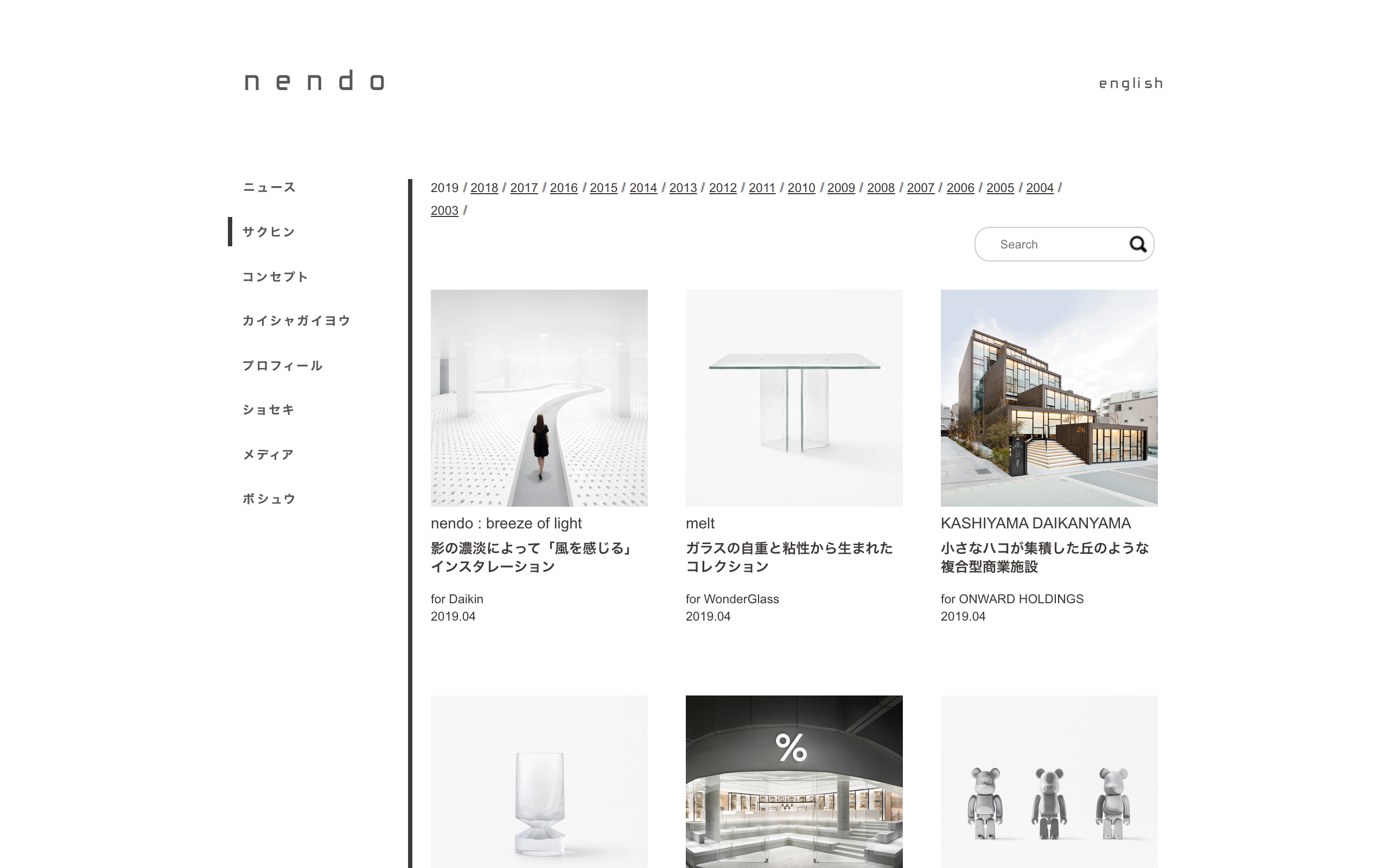Image resolution: width=1389 pixels, height=868 pixels.
Task: Click description 小さなハコが集積した丘のような複合型商業施設
Action: pyautogui.click(x=1044, y=557)
